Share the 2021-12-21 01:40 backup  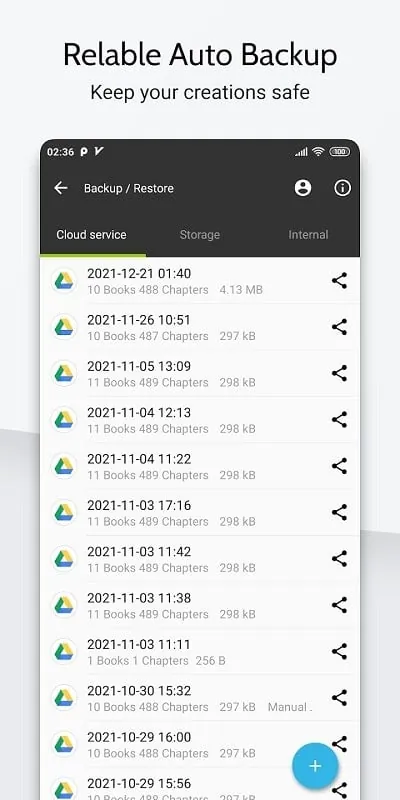coord(339,281)
